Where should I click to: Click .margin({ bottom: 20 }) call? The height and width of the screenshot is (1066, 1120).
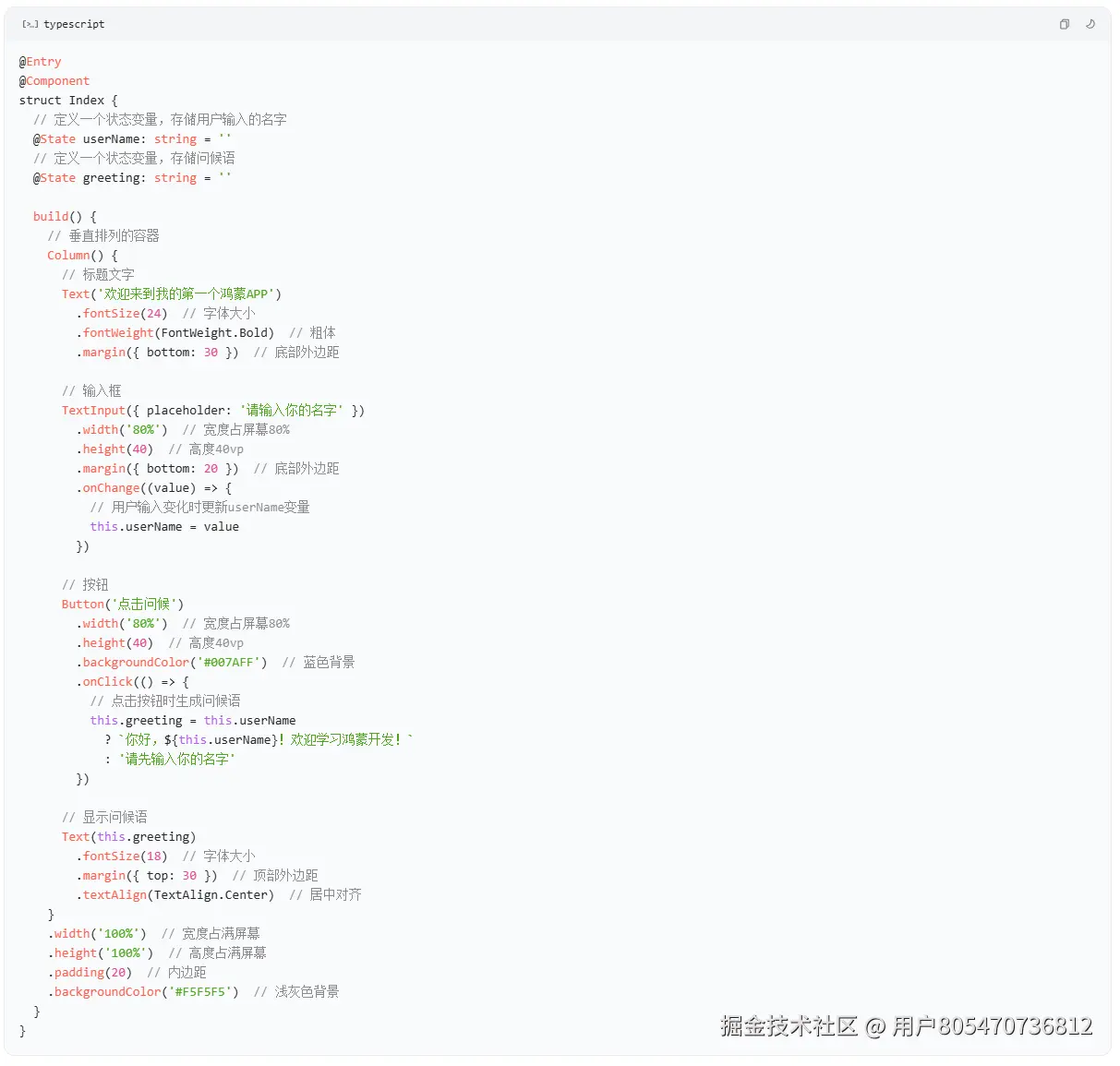tap(158, 469)
